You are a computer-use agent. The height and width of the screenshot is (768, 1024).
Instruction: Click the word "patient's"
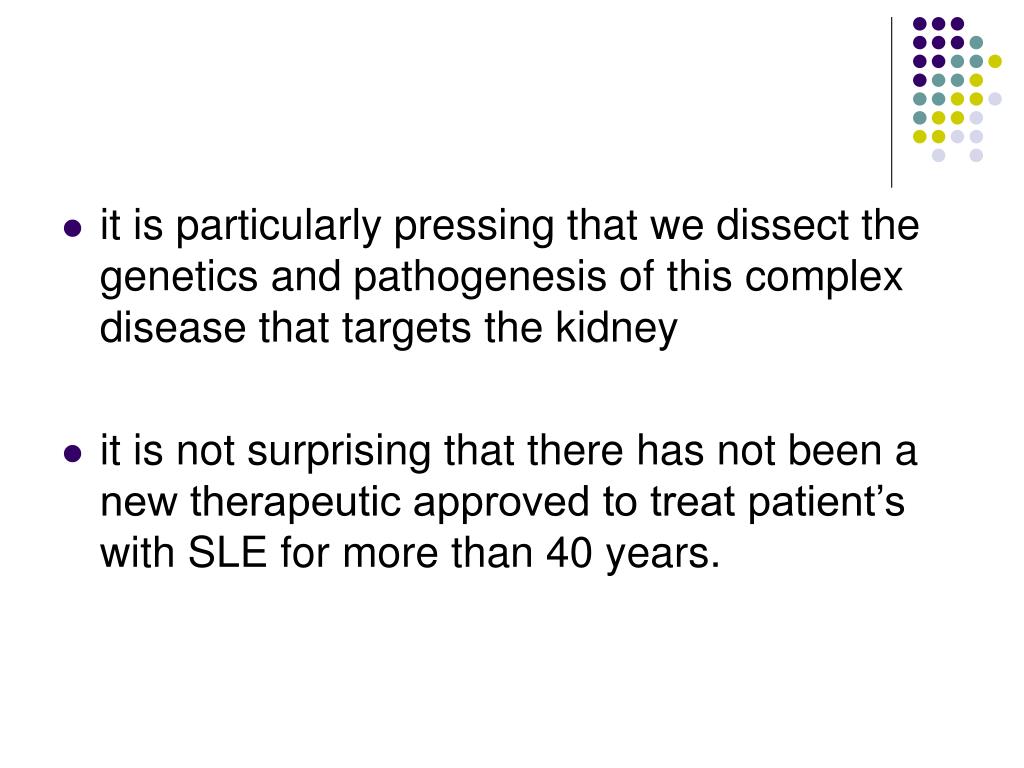click(x=826, y=502)
